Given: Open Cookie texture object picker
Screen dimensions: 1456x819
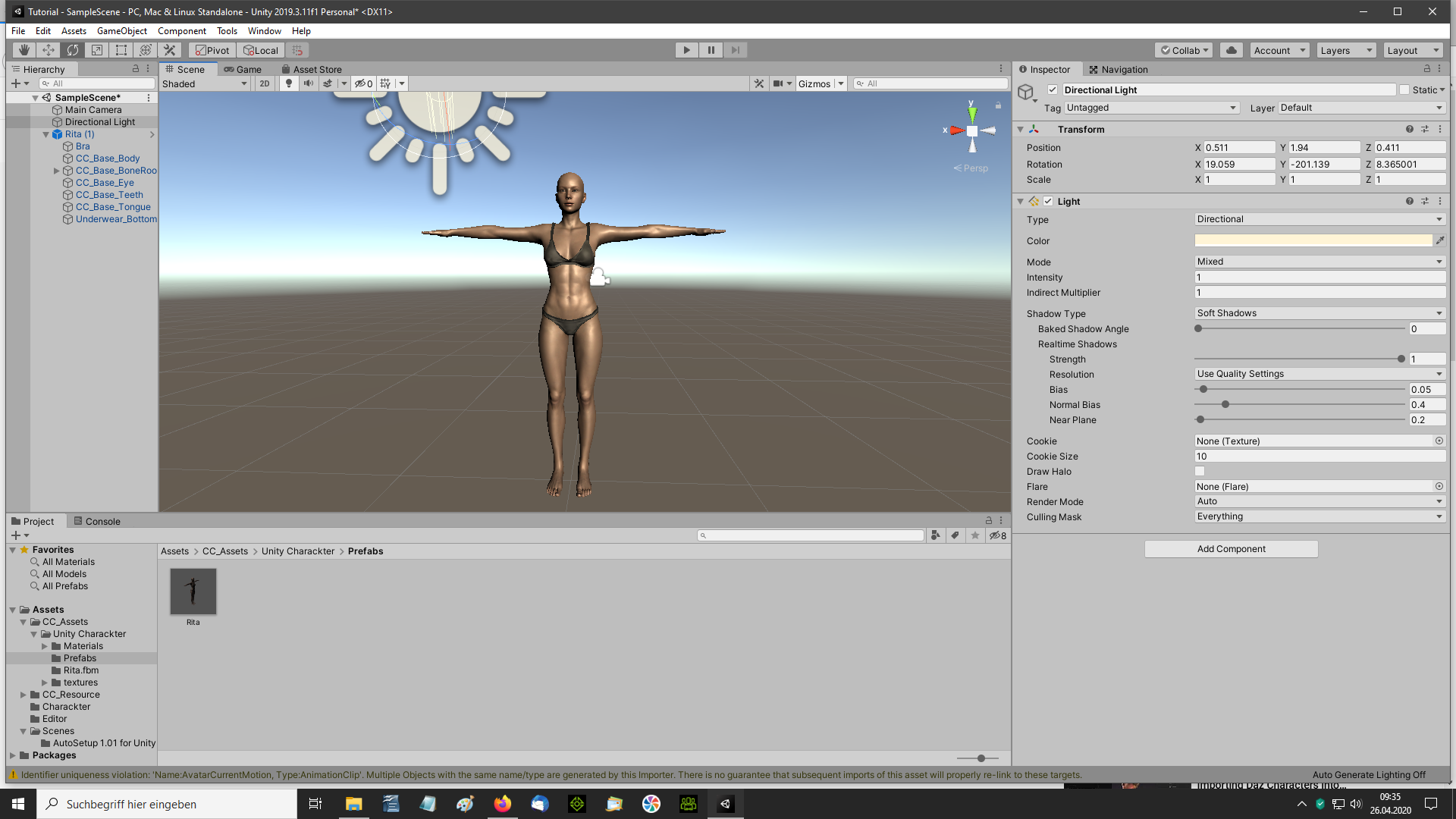Looking at the screenshot, I should [x=1439, y=441].
